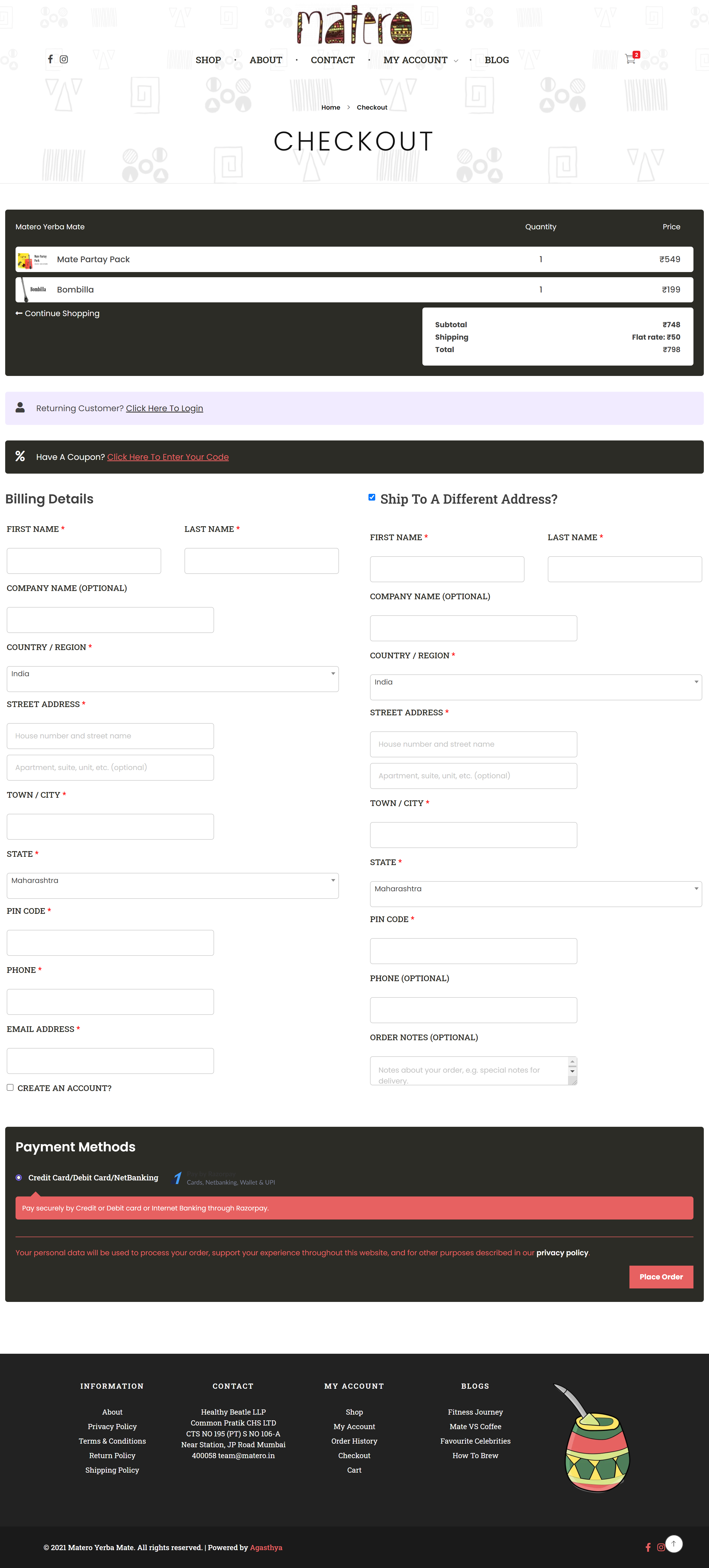Click the Matero logo
Screen dimensions: 709x1568
click(x=354, y=26)
